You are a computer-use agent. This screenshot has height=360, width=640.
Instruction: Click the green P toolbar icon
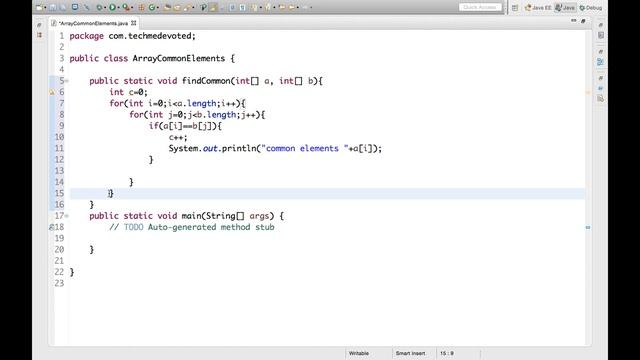pos(203,7)
